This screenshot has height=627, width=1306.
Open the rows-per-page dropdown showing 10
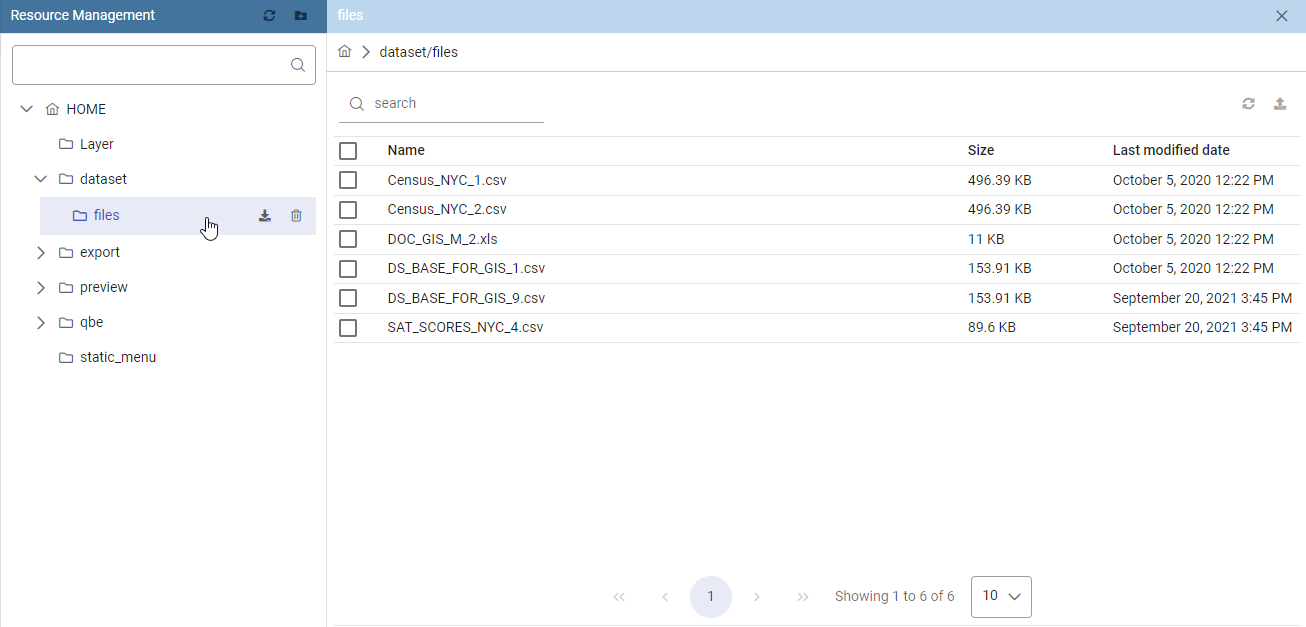point(1001,596)
